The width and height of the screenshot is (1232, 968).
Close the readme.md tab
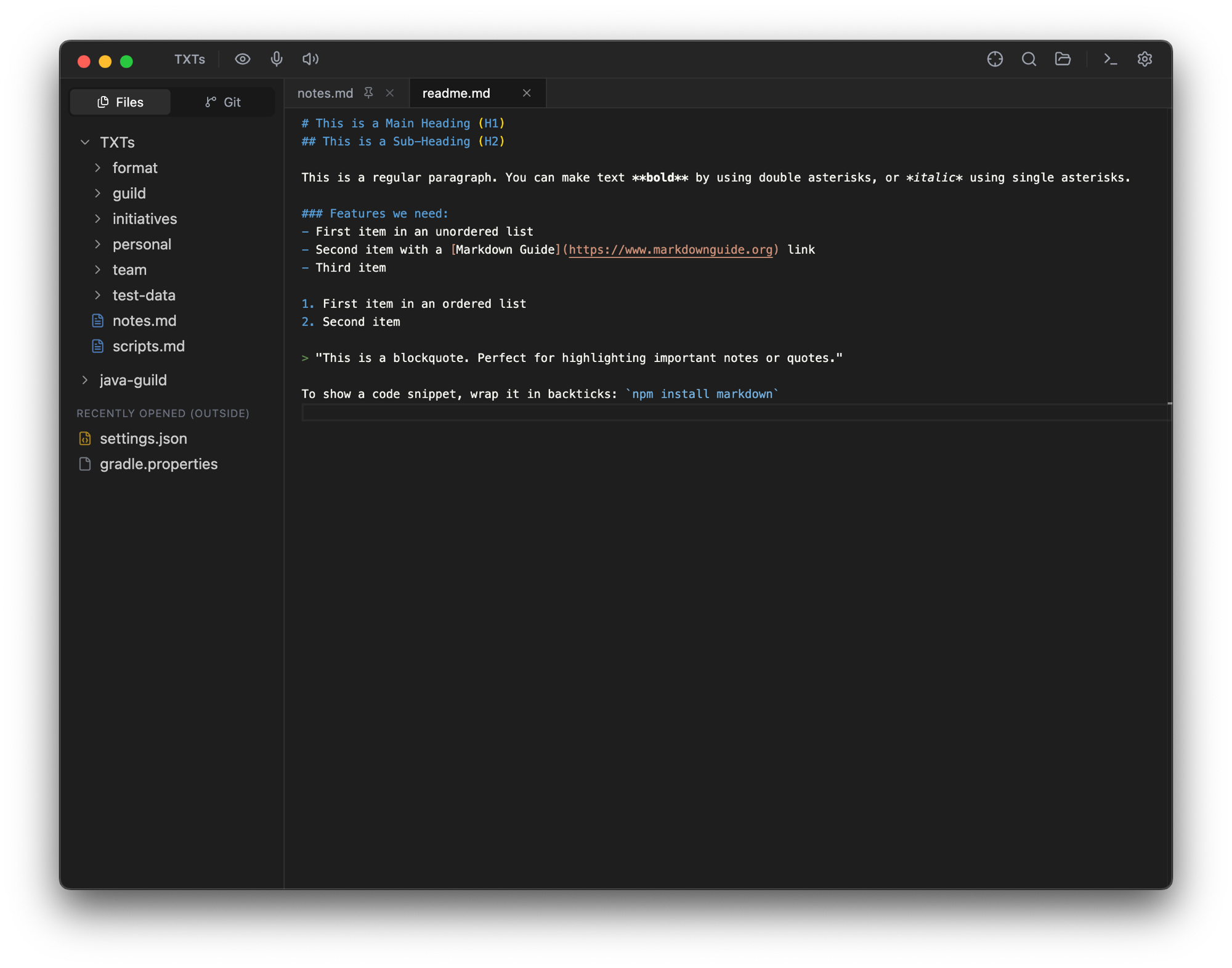[527, 93]
